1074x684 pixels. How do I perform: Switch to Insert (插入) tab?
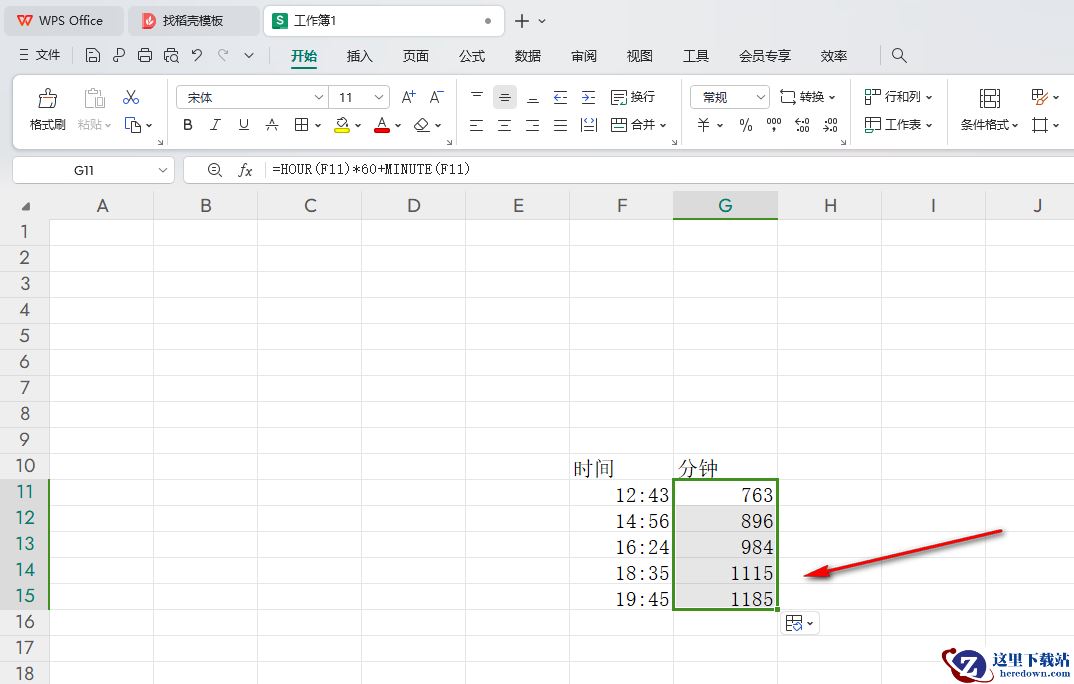pyautogui.click(x=360, y=56)
